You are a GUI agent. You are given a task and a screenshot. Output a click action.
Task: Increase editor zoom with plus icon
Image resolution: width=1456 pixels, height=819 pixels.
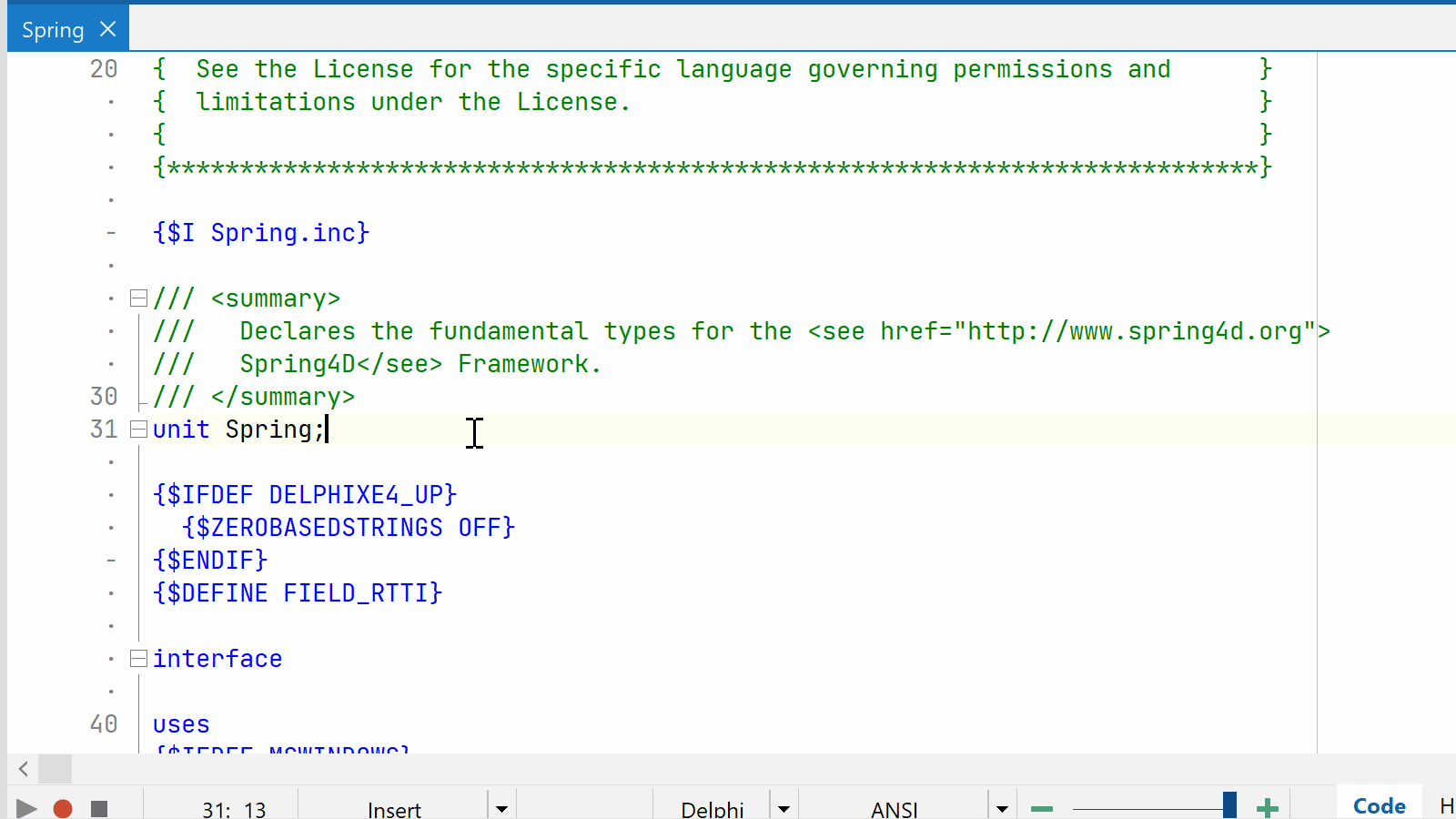(1268, 808)
